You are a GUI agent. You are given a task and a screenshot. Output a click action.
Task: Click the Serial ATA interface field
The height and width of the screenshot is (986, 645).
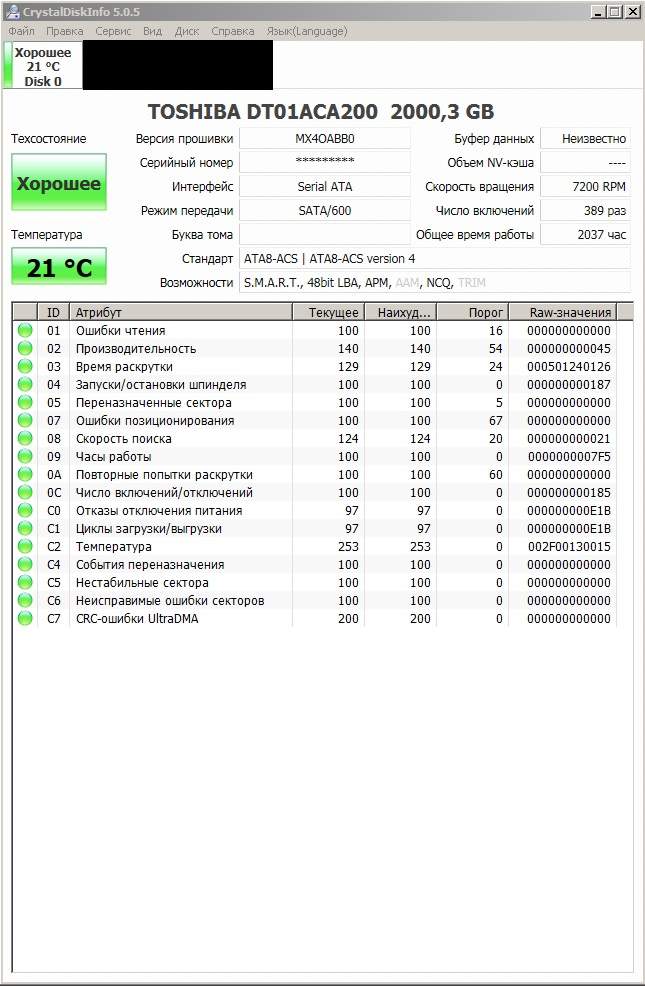tap(325, 186)
